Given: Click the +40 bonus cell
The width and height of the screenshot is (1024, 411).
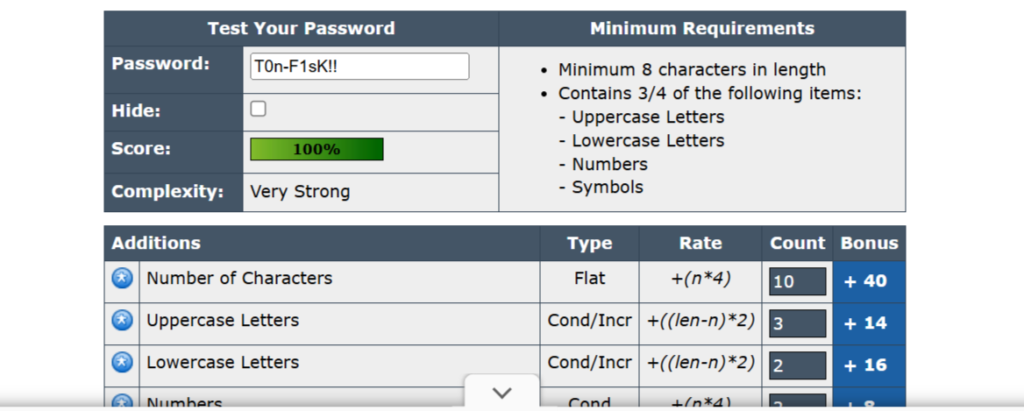Looking at the screenshot, I should coord(866,281).
